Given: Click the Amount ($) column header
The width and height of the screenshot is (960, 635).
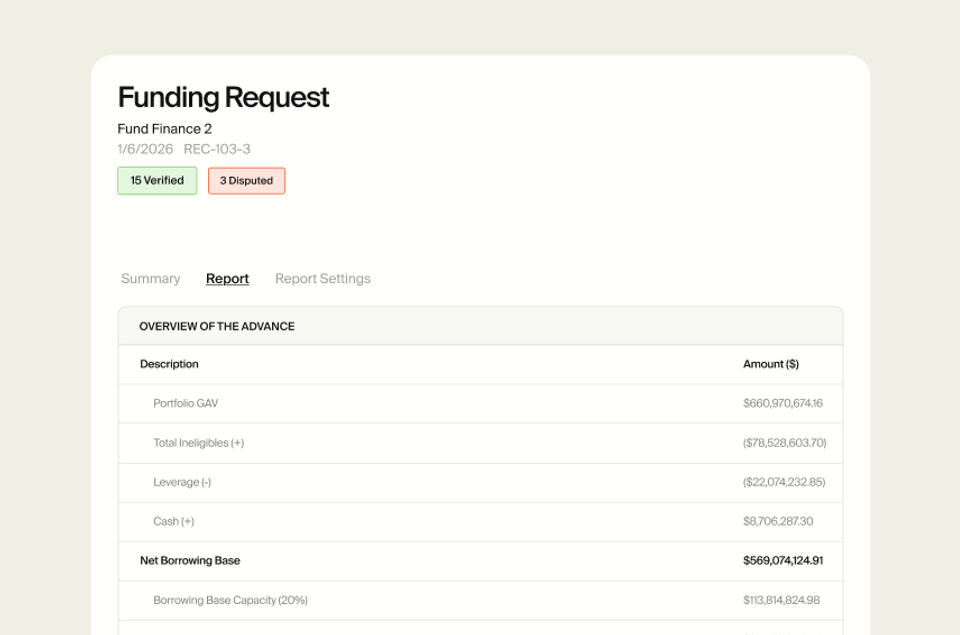Looking at the screenshot, I should pos(771,364).
